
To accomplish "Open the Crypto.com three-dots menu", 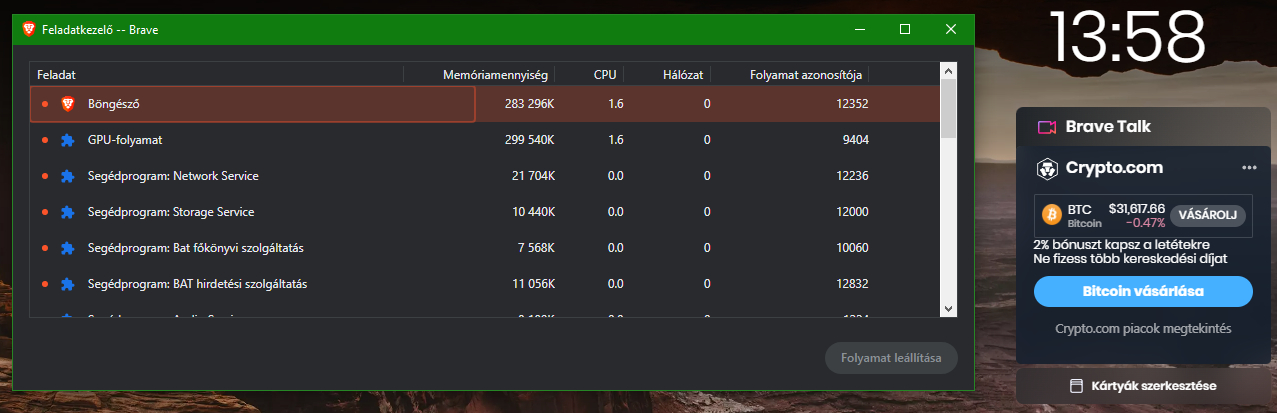I will click(1249, 168).
